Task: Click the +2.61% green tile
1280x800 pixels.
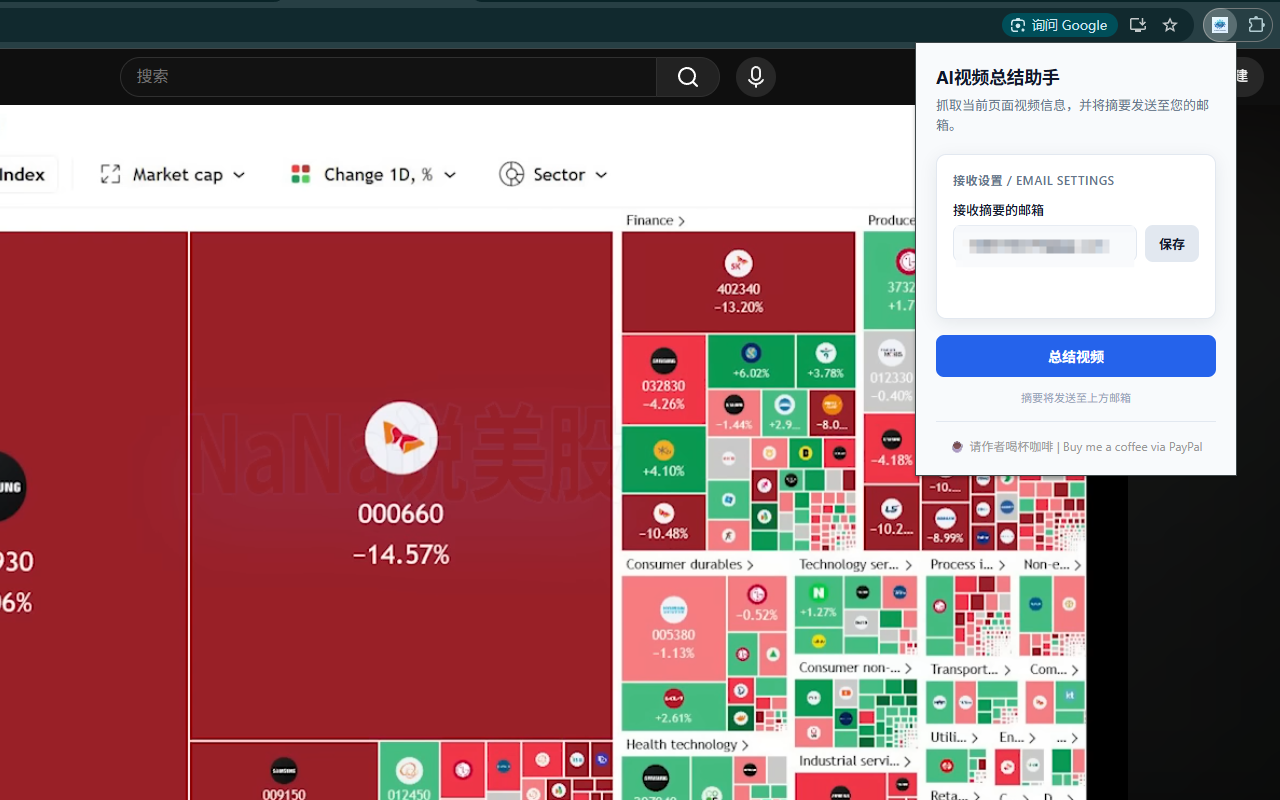Action: pyautogui.click(x=673, y=706)
